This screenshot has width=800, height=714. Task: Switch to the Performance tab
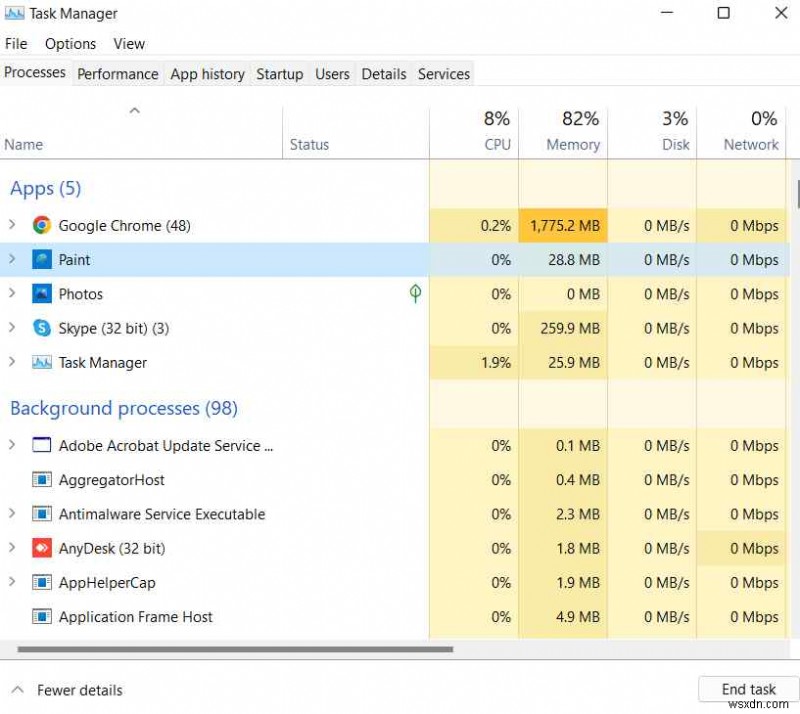pyautogui.click(x=117, y=74)
